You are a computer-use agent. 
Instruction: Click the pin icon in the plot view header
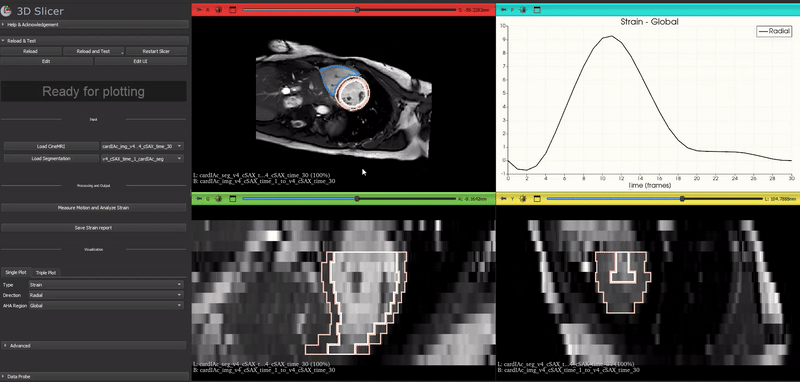coord(503,10)
